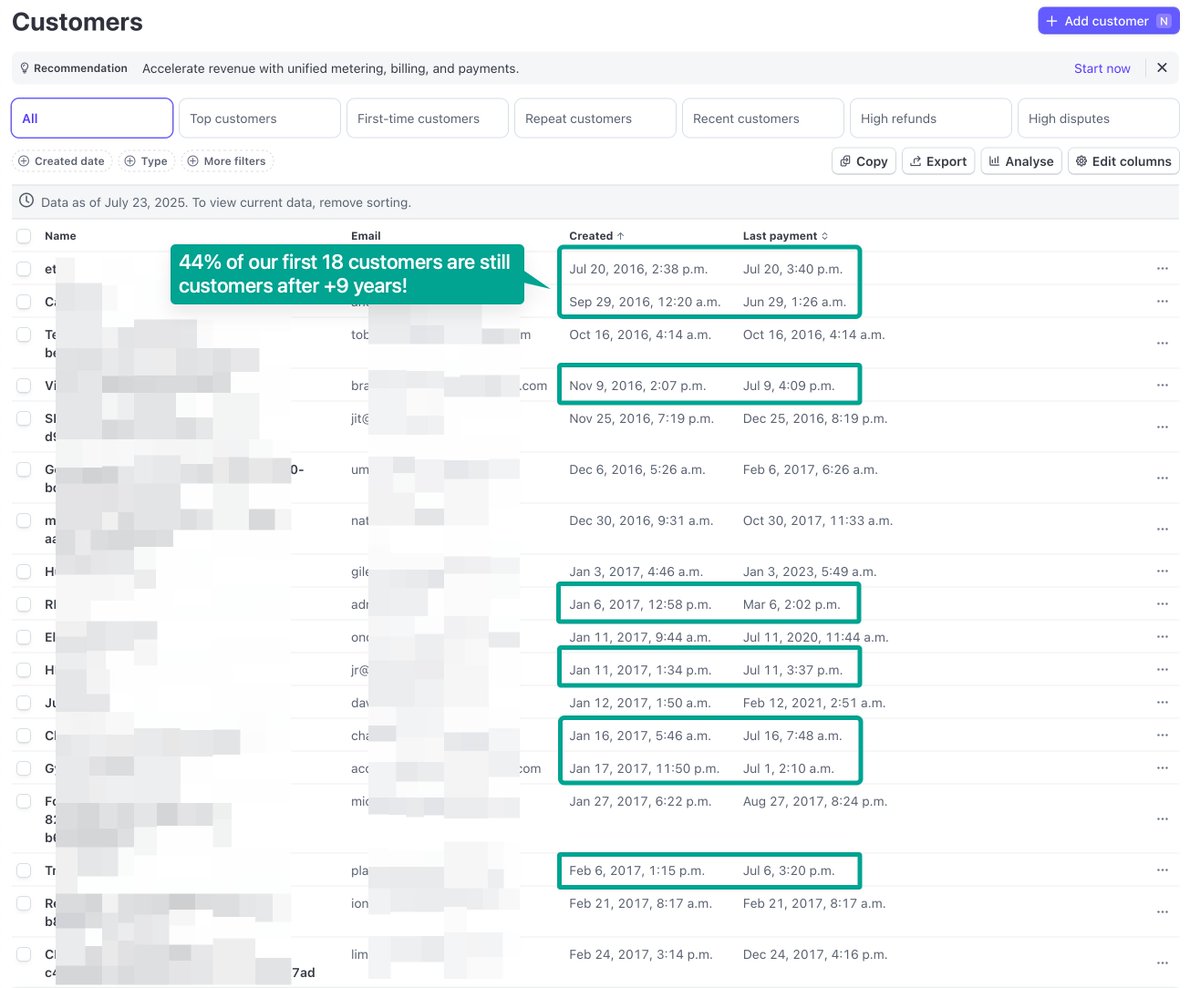Click the Copy button
This screenshot has height=988, width=1200.
[864, 161]
